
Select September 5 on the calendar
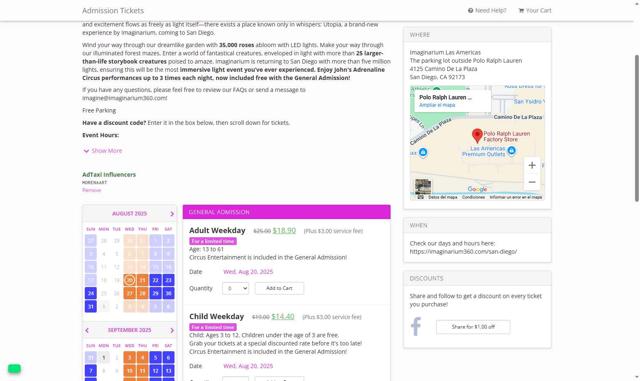156,357
